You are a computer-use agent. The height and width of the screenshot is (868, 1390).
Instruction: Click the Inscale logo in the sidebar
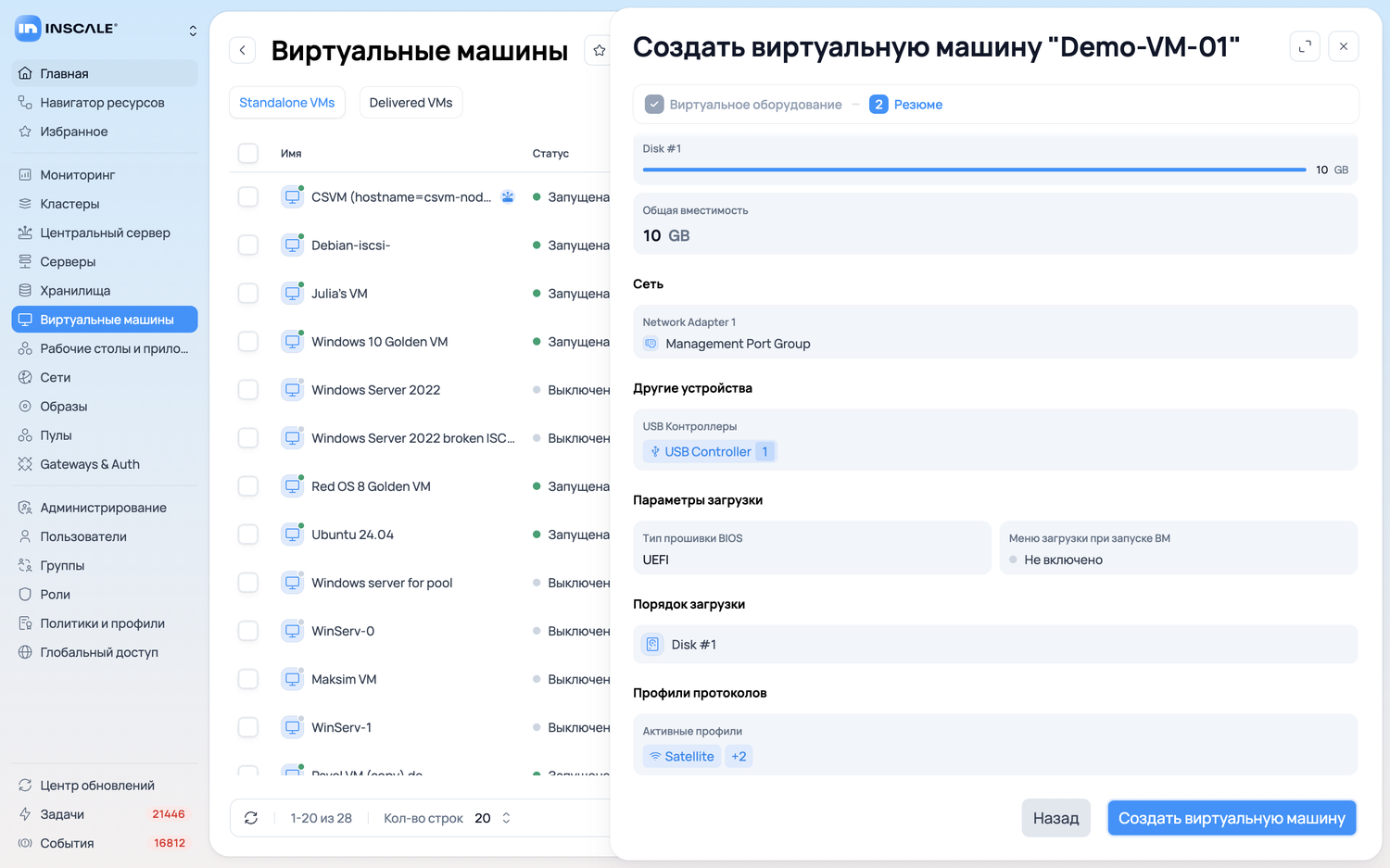point(67,29)
